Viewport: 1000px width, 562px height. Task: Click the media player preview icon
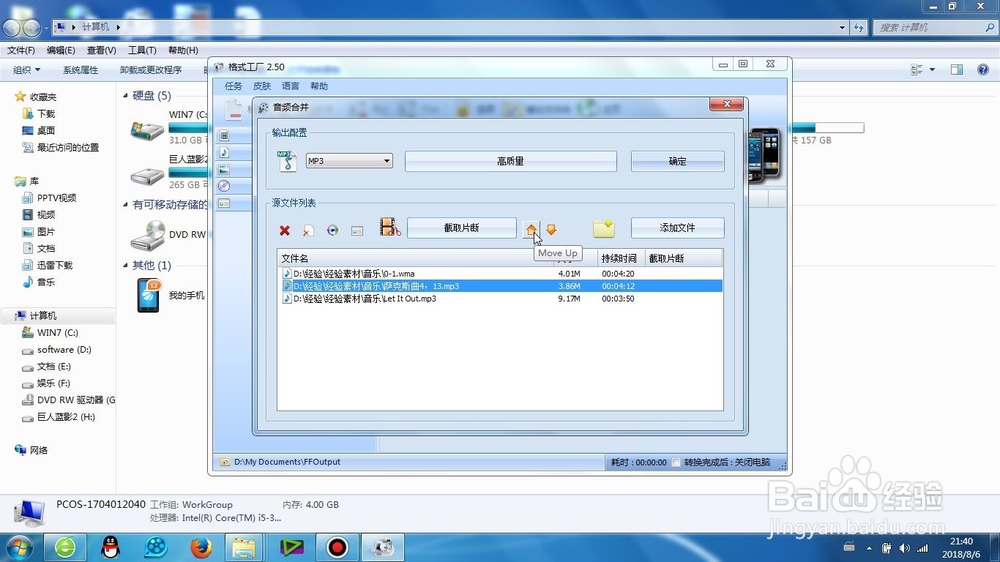332,230
